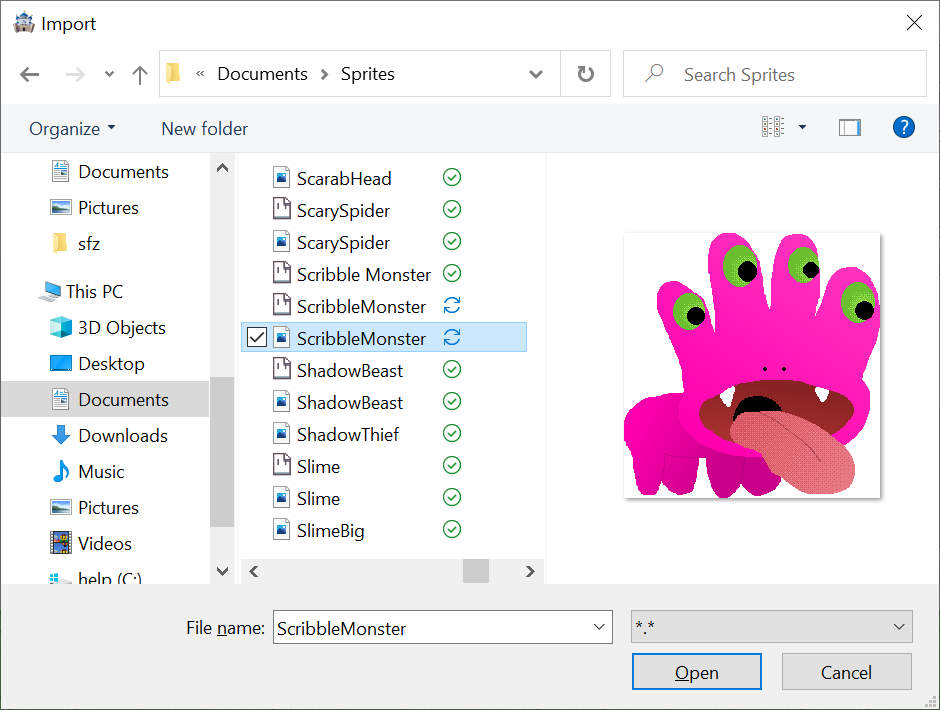The width and height of the screenshot is (940, 710).
Task: Select ShadowBeast image file
Action: click(x=338, y=402)
